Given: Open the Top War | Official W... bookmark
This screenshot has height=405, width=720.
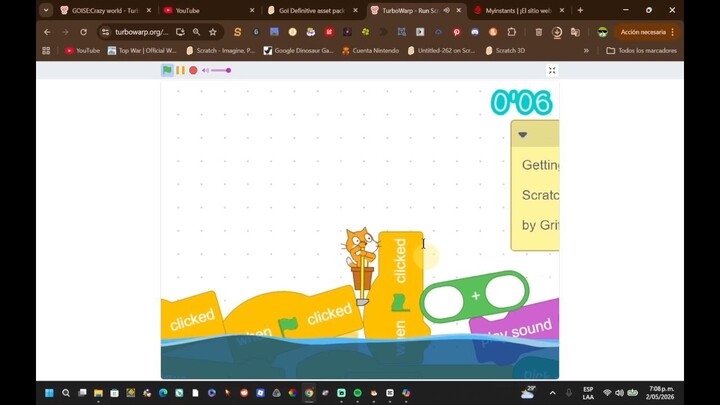Looking at the screenshot, I should pos(142,51).
